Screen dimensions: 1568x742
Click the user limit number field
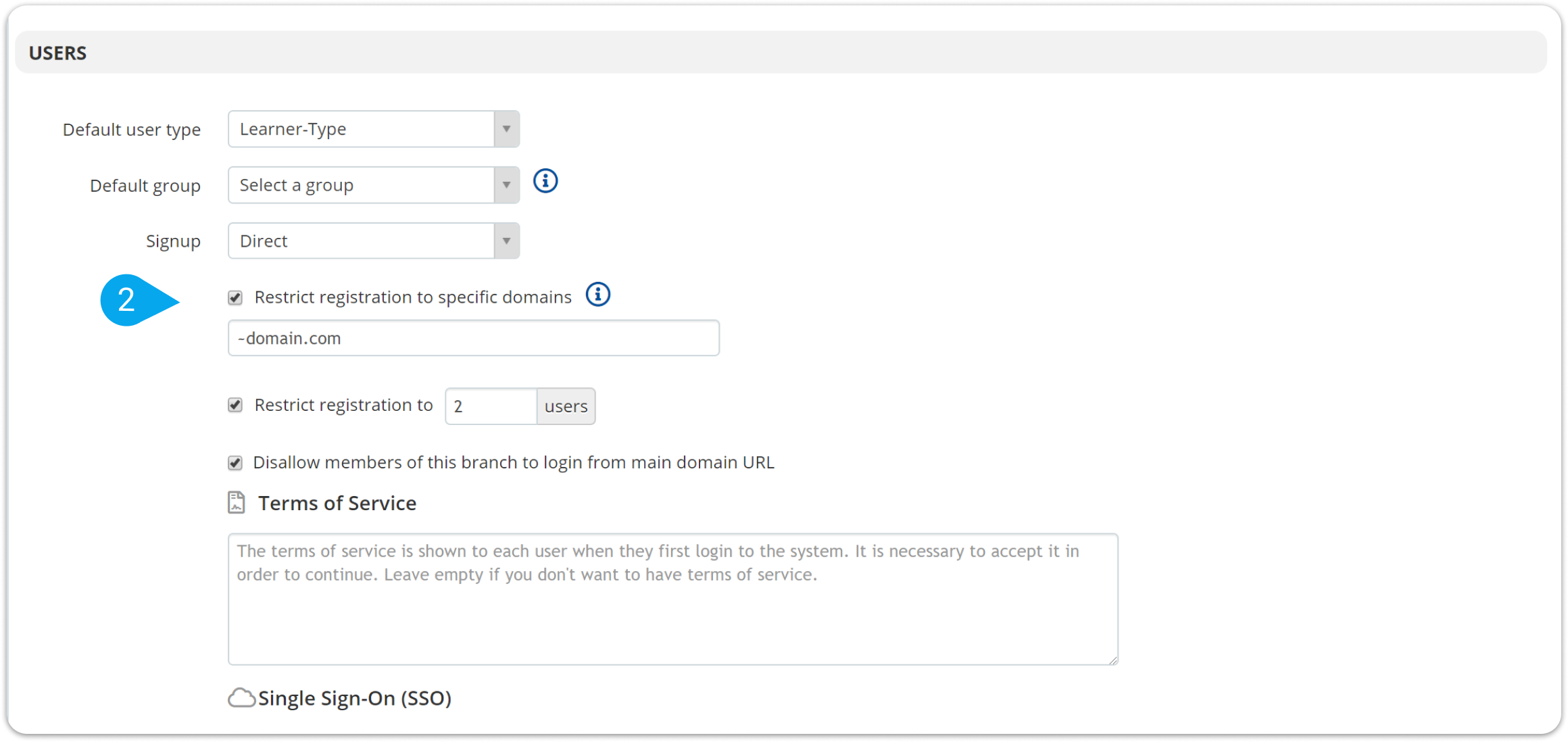point(491,406)
